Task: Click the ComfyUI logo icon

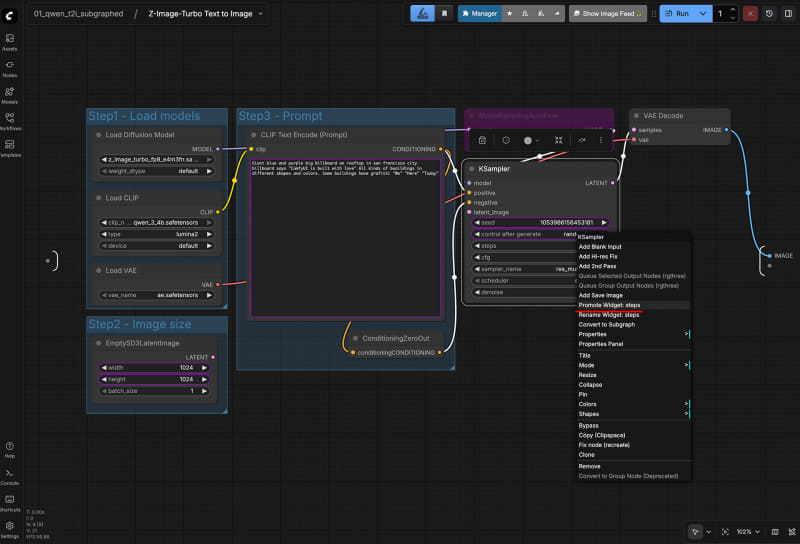Action: [9, 15]
